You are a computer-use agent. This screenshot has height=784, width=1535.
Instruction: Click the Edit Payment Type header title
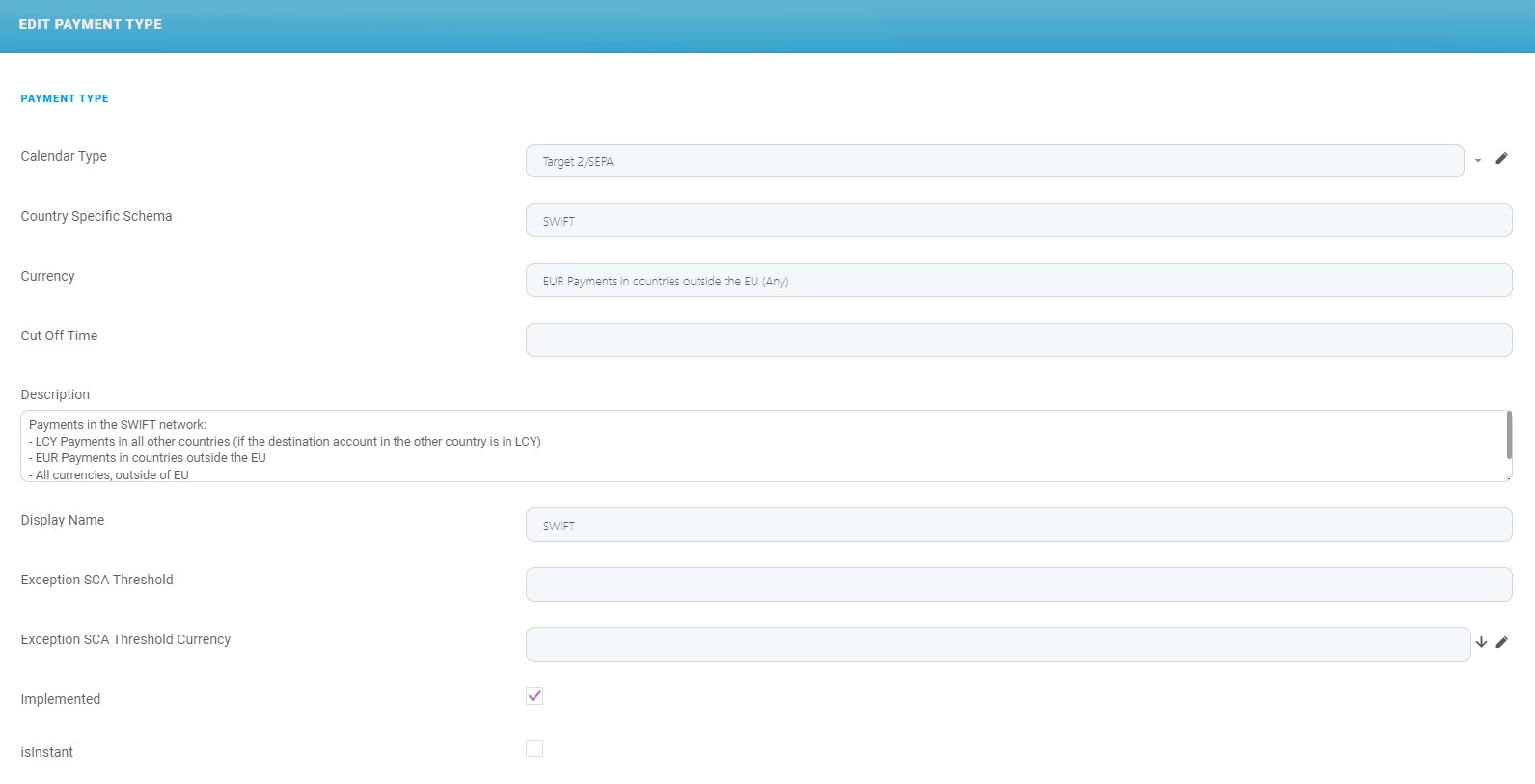pos(91,24)
